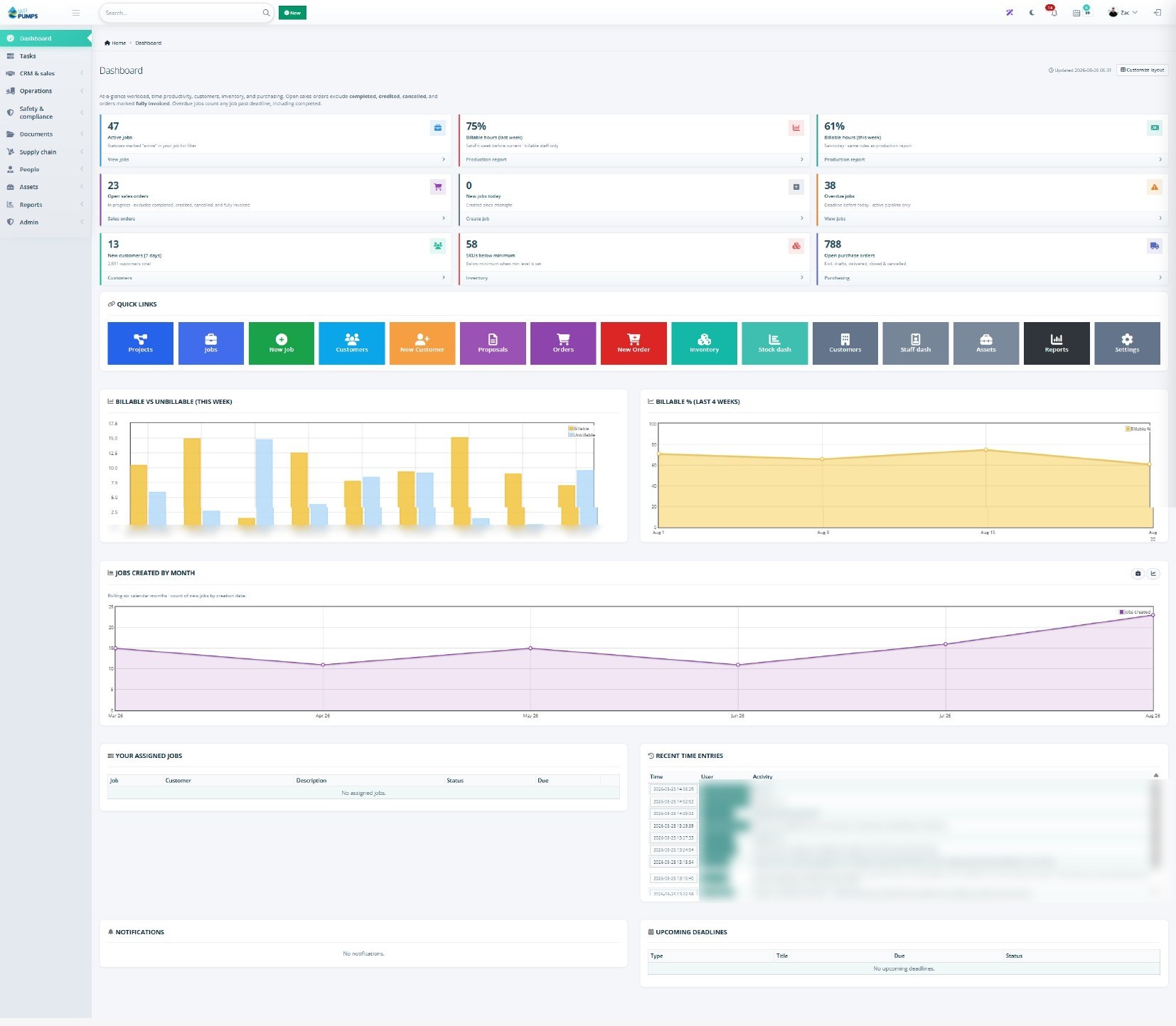Open the light blue Customers quick link
Viewport: 1176px width, 1026px height.
click(x=352, y=343)
